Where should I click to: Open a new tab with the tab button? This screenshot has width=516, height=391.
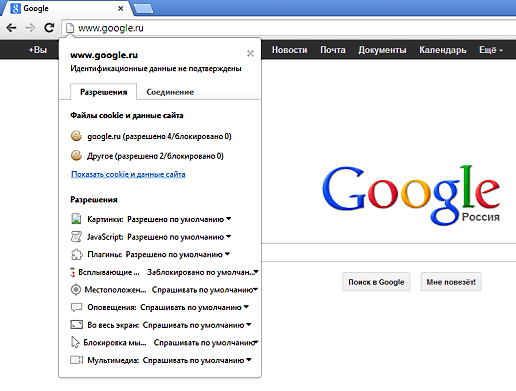click(x=143, y=9)
